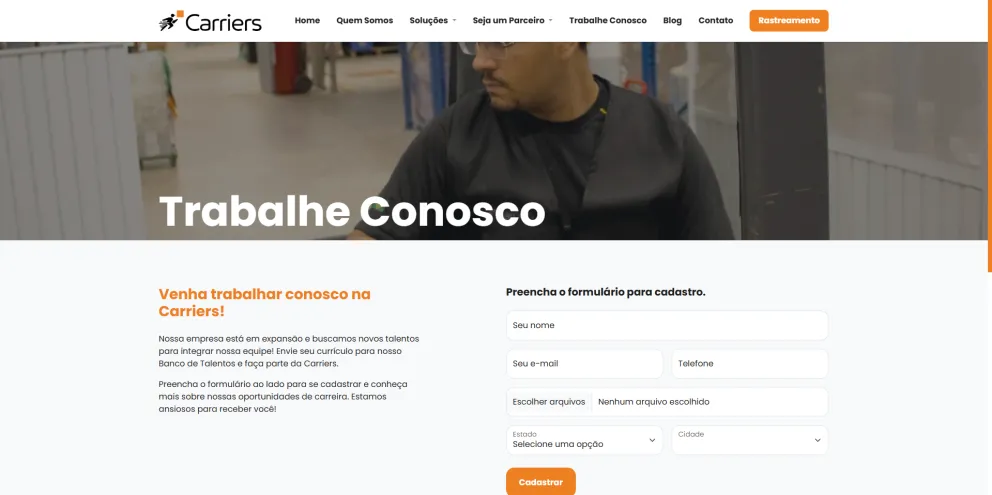The height and width of the screenshot is (495, 992).
Task: Navigate to the Contato page
Action: click(716, 20)
